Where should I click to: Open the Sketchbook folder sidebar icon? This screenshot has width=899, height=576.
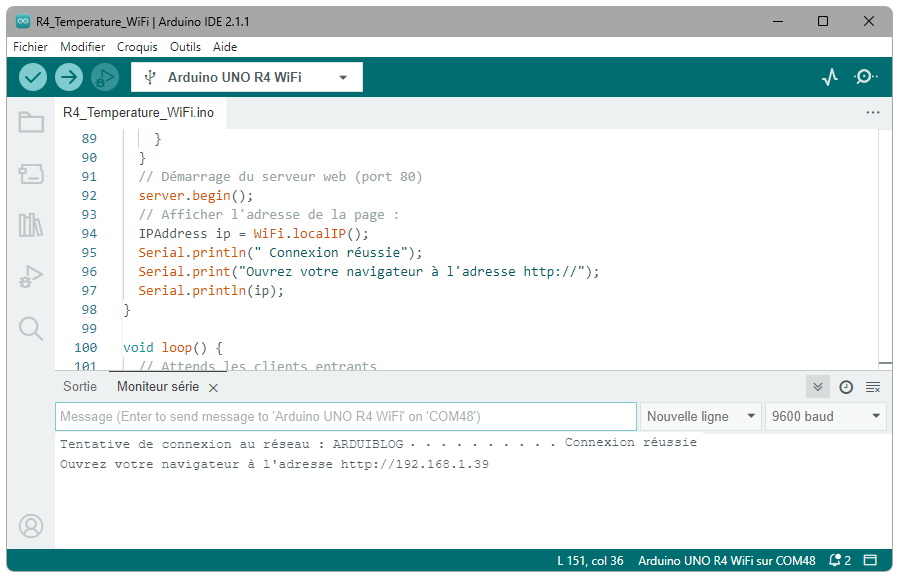[x=31, y=123]
